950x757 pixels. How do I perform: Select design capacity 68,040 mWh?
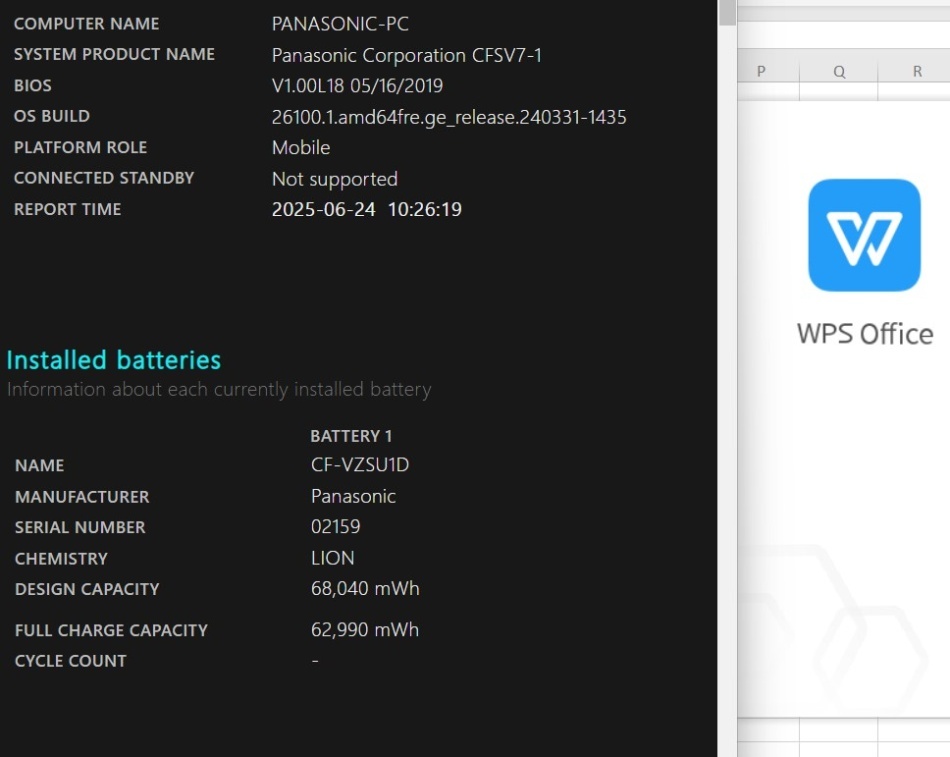click(365, 589)
